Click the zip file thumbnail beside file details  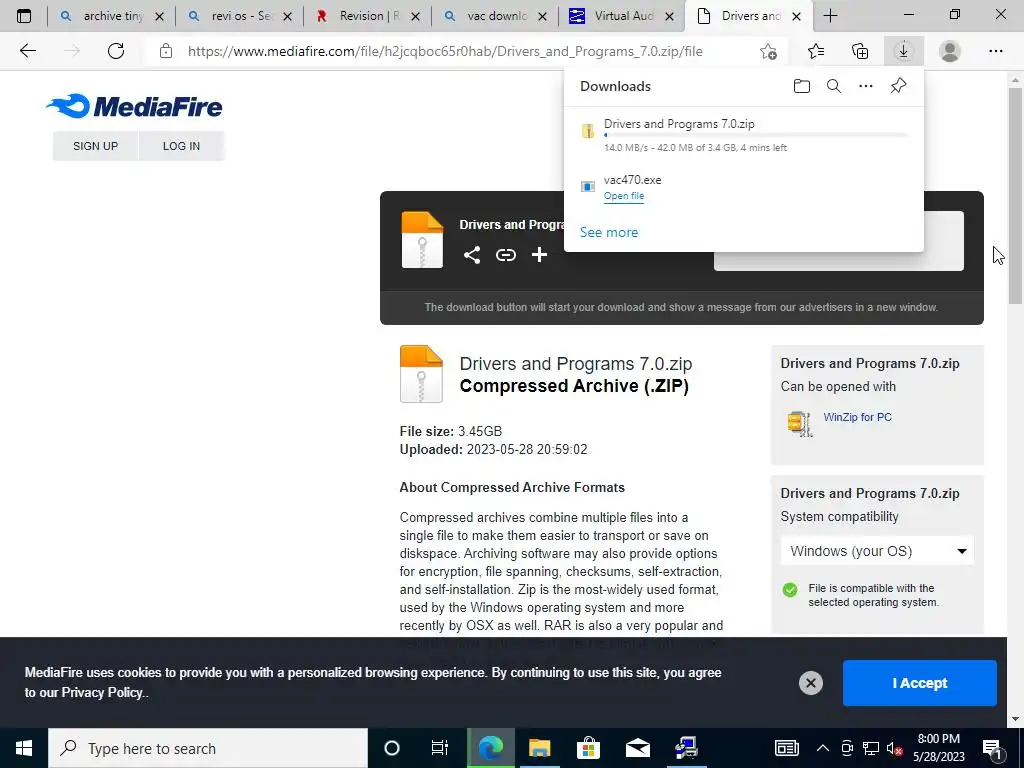421,374
